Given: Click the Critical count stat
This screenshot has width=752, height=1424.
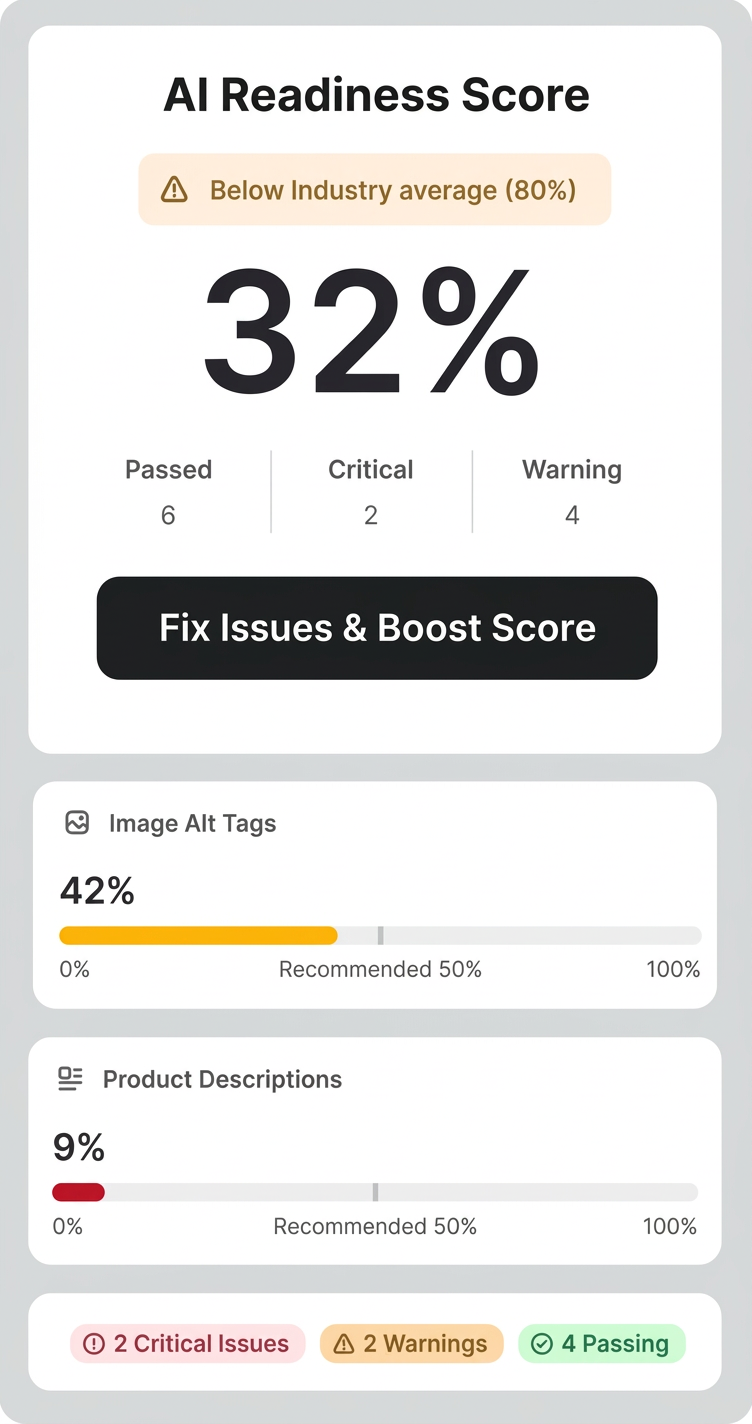Looking at the screenshot, I should tap(371, 492).
